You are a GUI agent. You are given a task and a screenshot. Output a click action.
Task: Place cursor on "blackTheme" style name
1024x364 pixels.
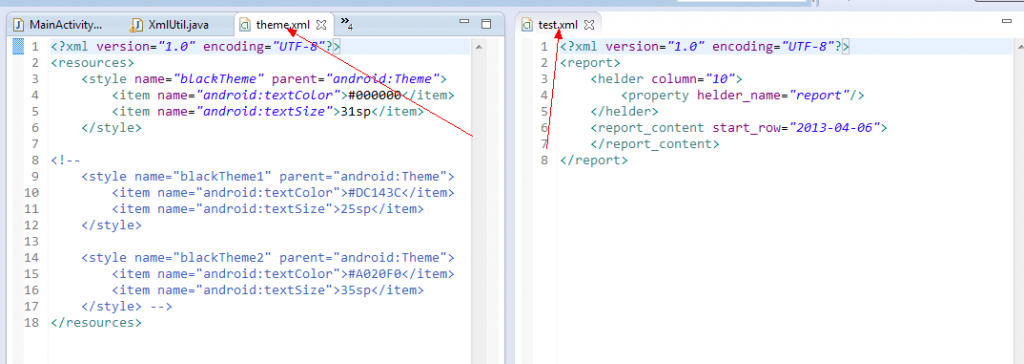tap(218, 79)
